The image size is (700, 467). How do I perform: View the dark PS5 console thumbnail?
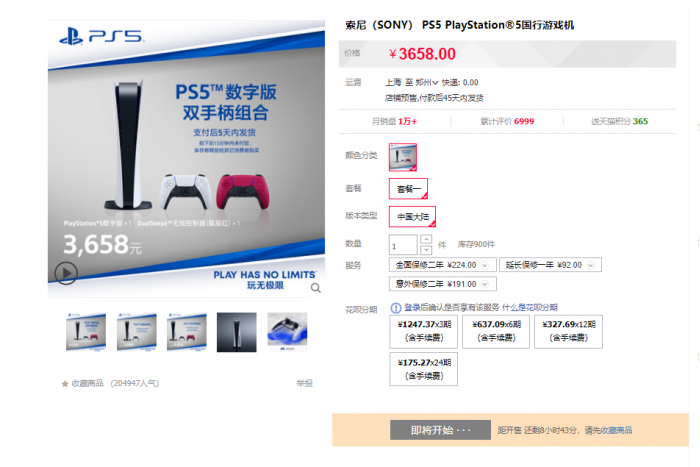pos(237,332)
